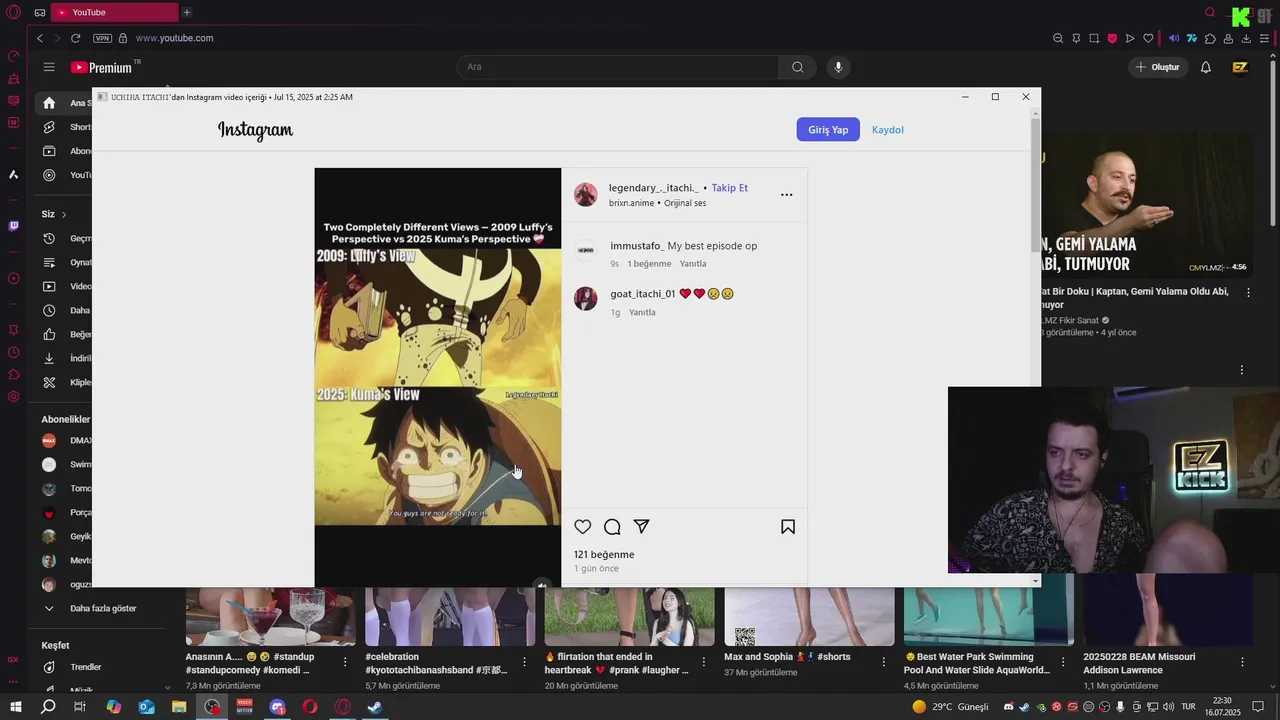Image resolution: width=1280 pixels, height=720 pixels.
Task: Open Opera sidebar settings gear
Action: point(13,397)
